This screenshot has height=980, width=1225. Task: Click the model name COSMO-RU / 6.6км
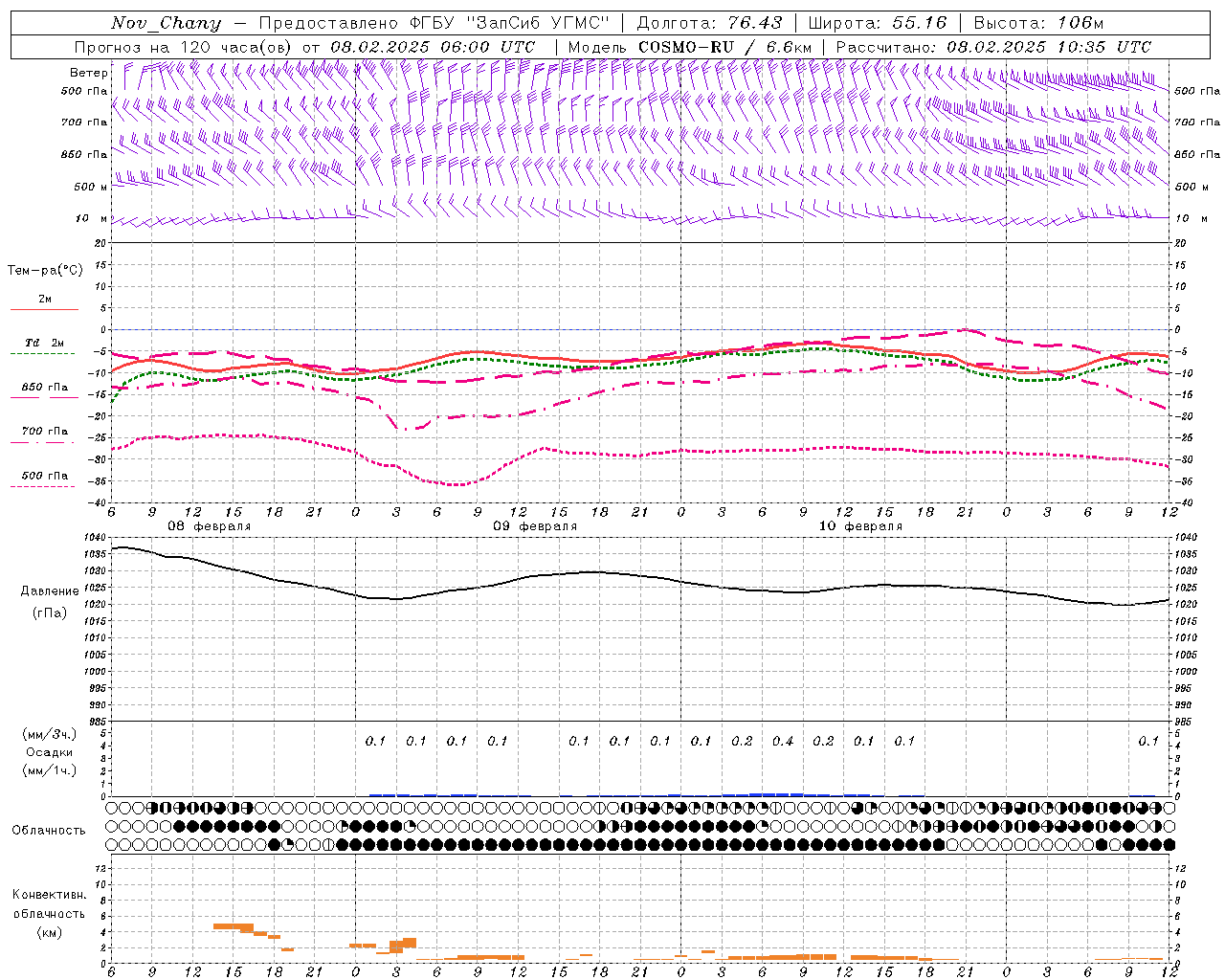click(724, 47)
